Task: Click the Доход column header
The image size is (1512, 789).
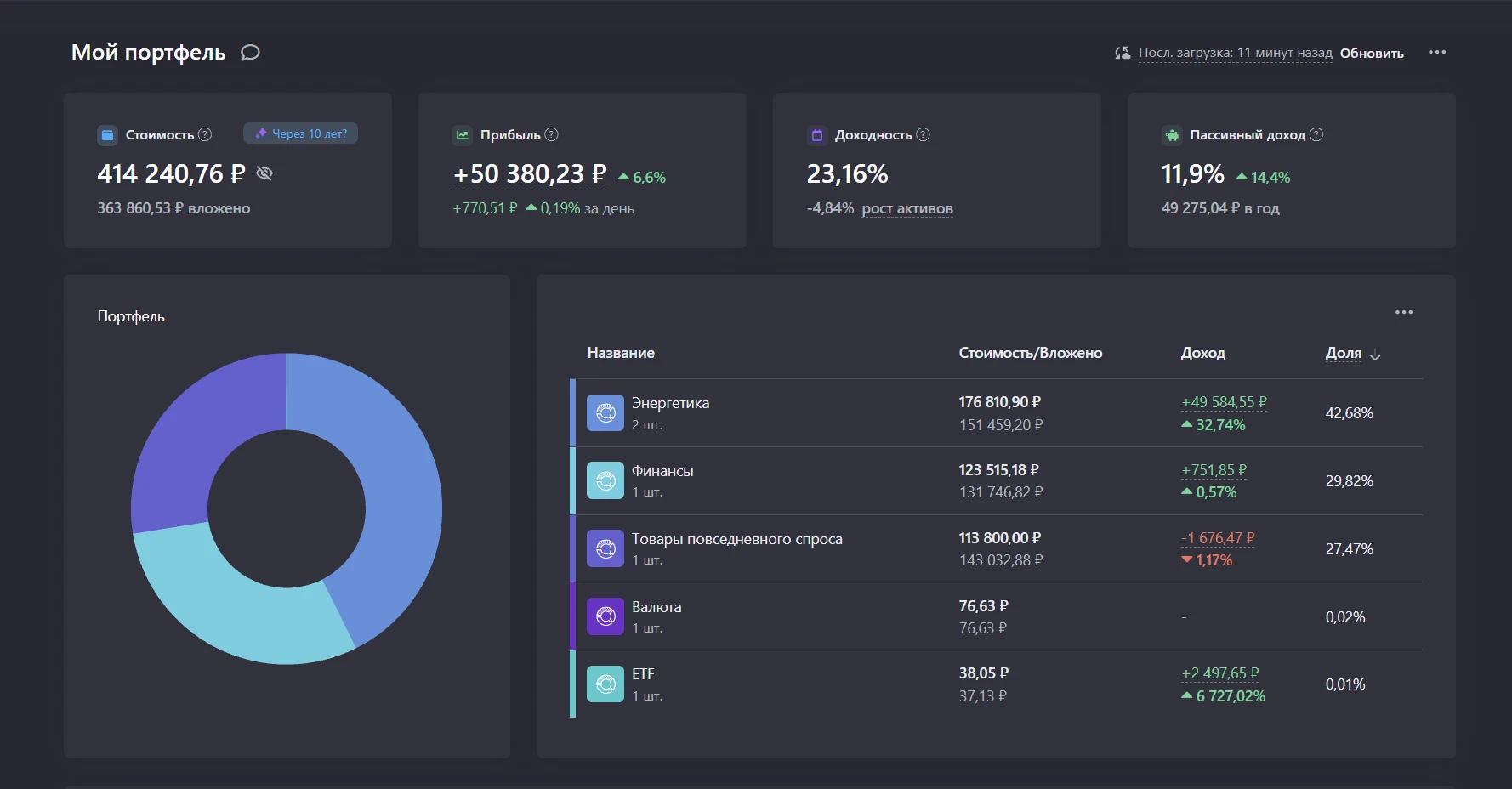Action: pos(1203,353)
